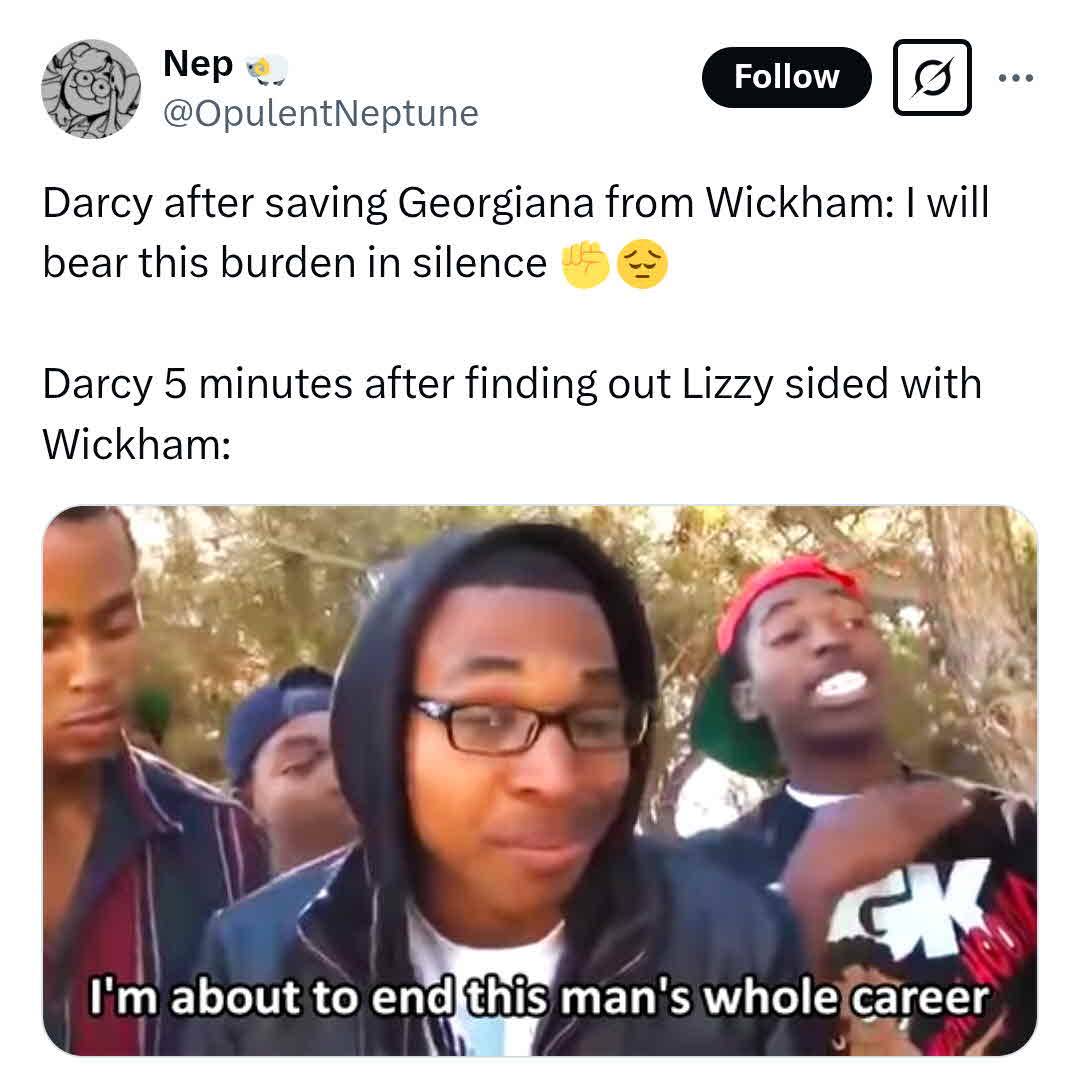Image resolution: width=1079 pixels, height=1079 pixels.
Task: Follow the OpulentNeptune account
Action: [x=787, y=77]
